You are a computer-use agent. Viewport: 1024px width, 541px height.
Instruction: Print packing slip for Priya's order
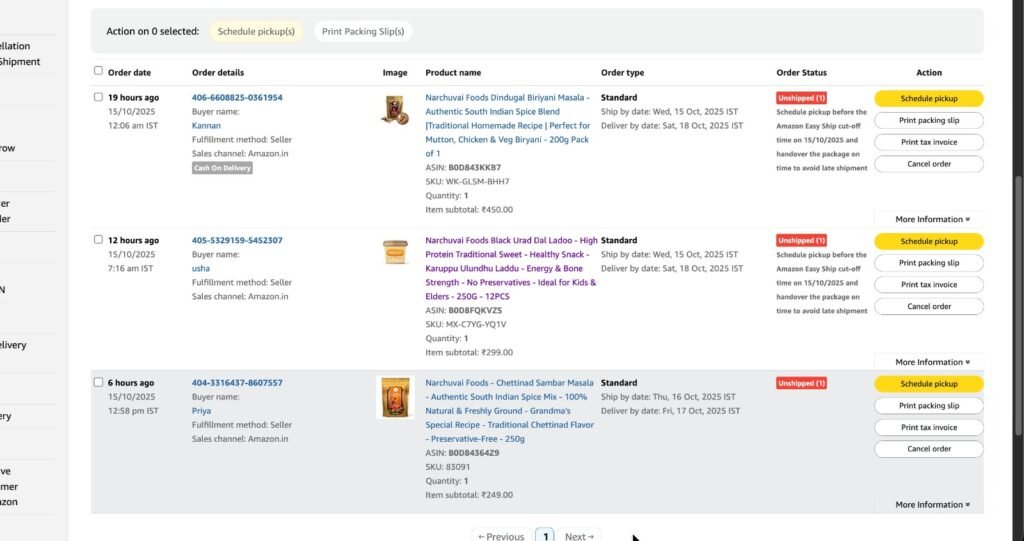929,406
